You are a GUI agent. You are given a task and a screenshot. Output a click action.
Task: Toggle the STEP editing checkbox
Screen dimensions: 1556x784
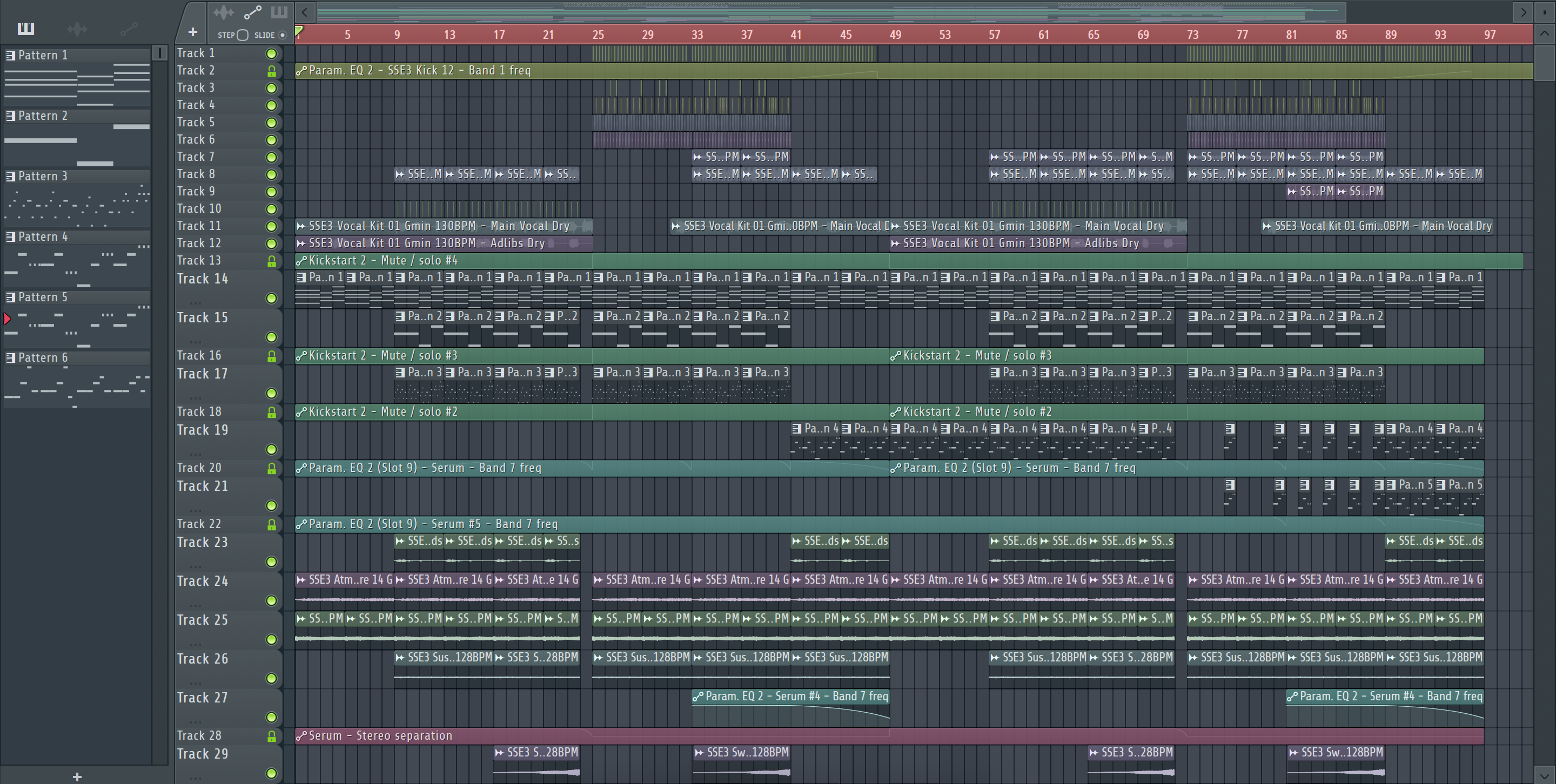243,35
